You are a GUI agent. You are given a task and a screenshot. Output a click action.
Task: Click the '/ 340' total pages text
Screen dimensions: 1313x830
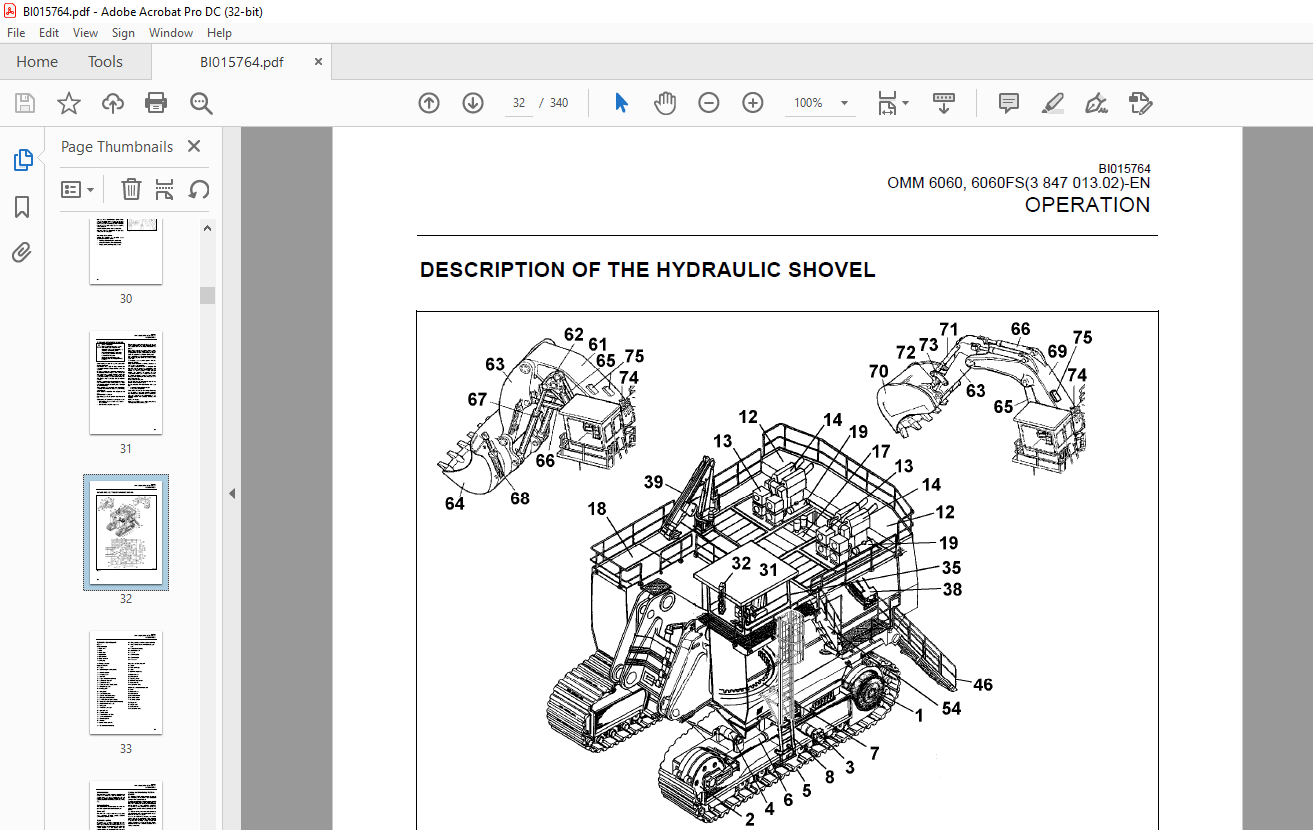coord(554,103)
